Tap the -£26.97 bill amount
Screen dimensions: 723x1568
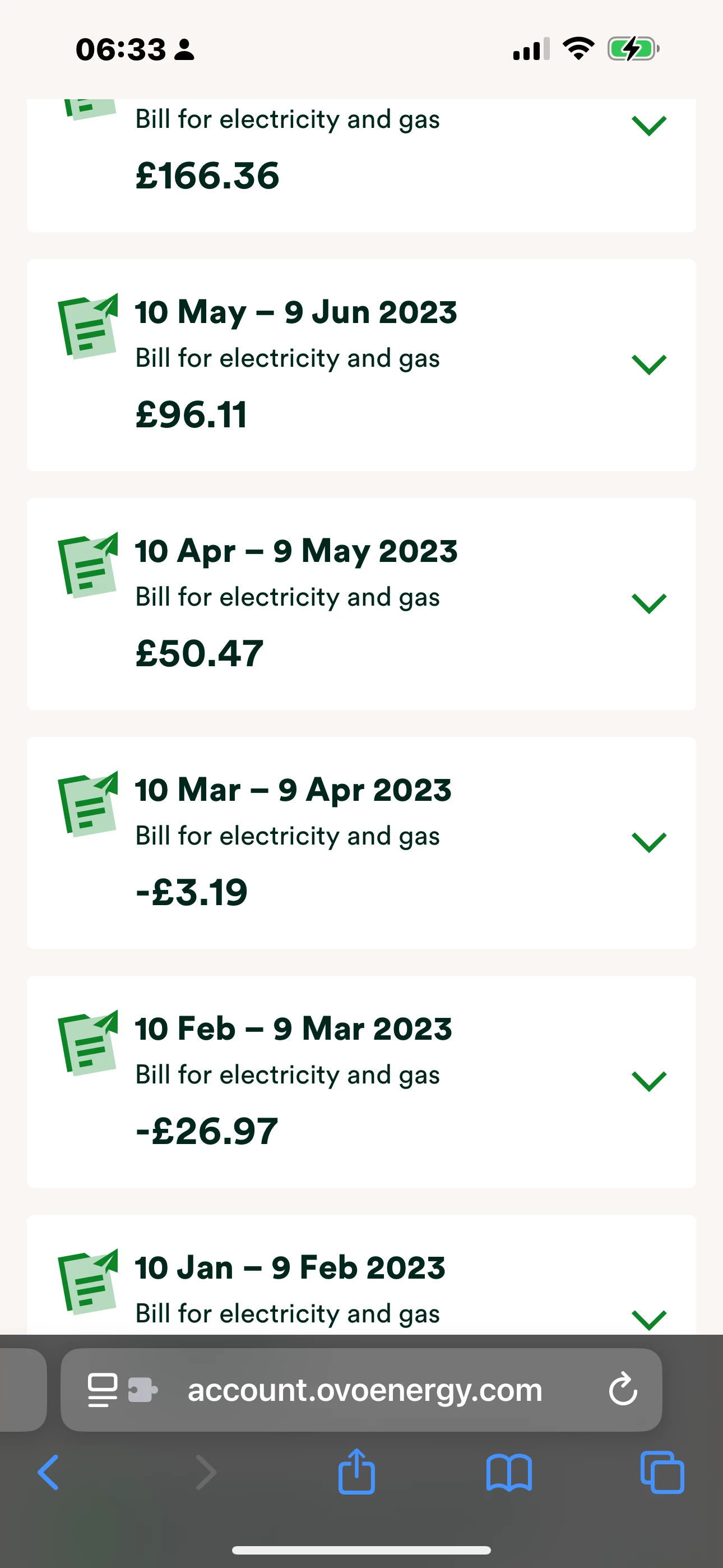point(207,1132)
